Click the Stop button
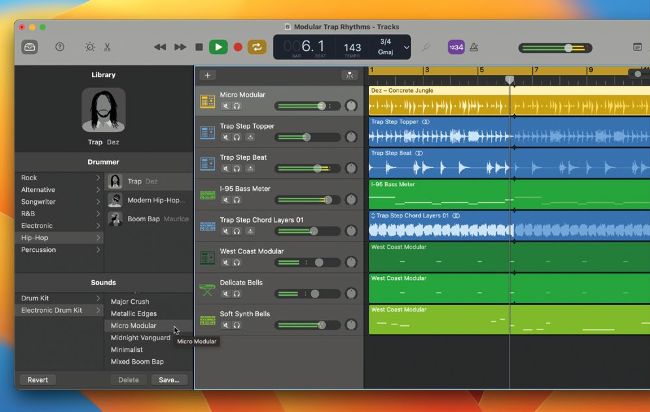 [199, 47]
